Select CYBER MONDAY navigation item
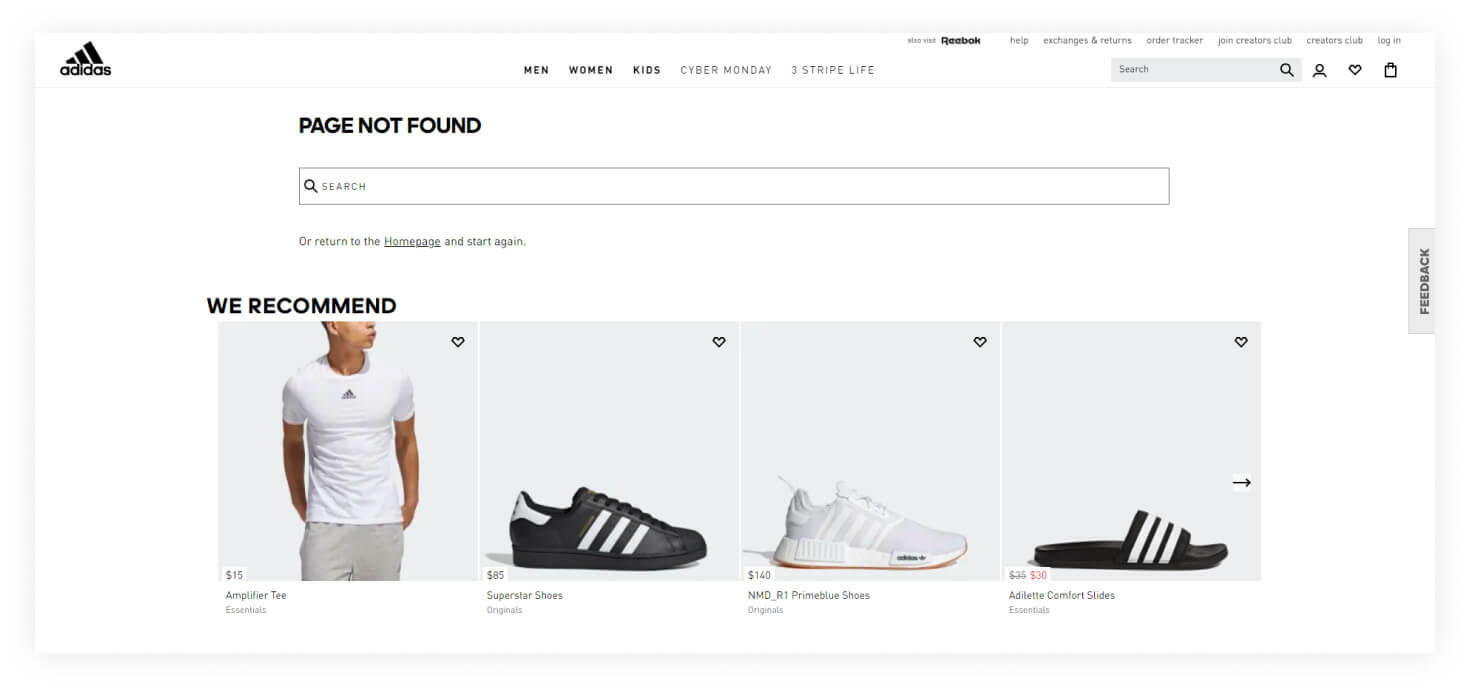 point(726,70)
